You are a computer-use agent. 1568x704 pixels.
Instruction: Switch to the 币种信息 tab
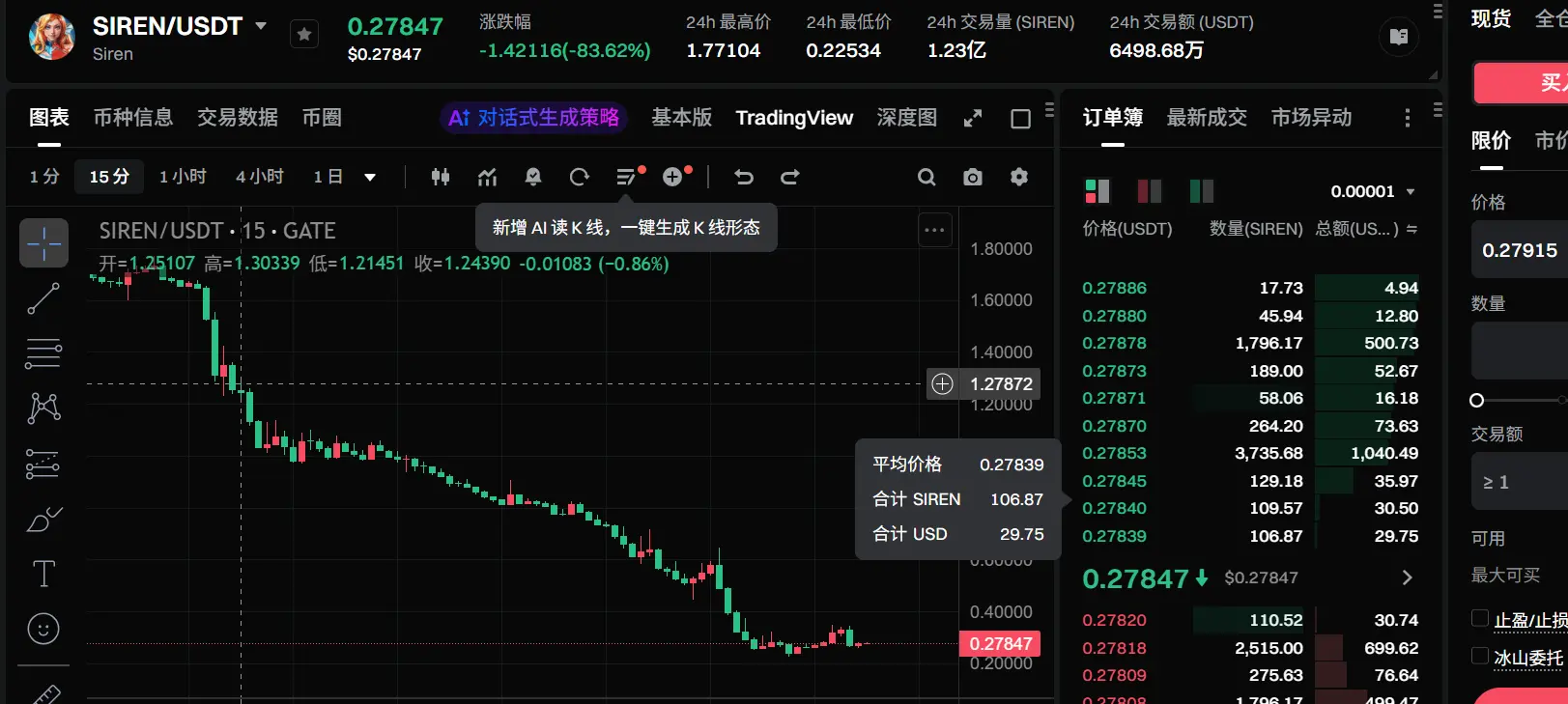click(133, 118)
